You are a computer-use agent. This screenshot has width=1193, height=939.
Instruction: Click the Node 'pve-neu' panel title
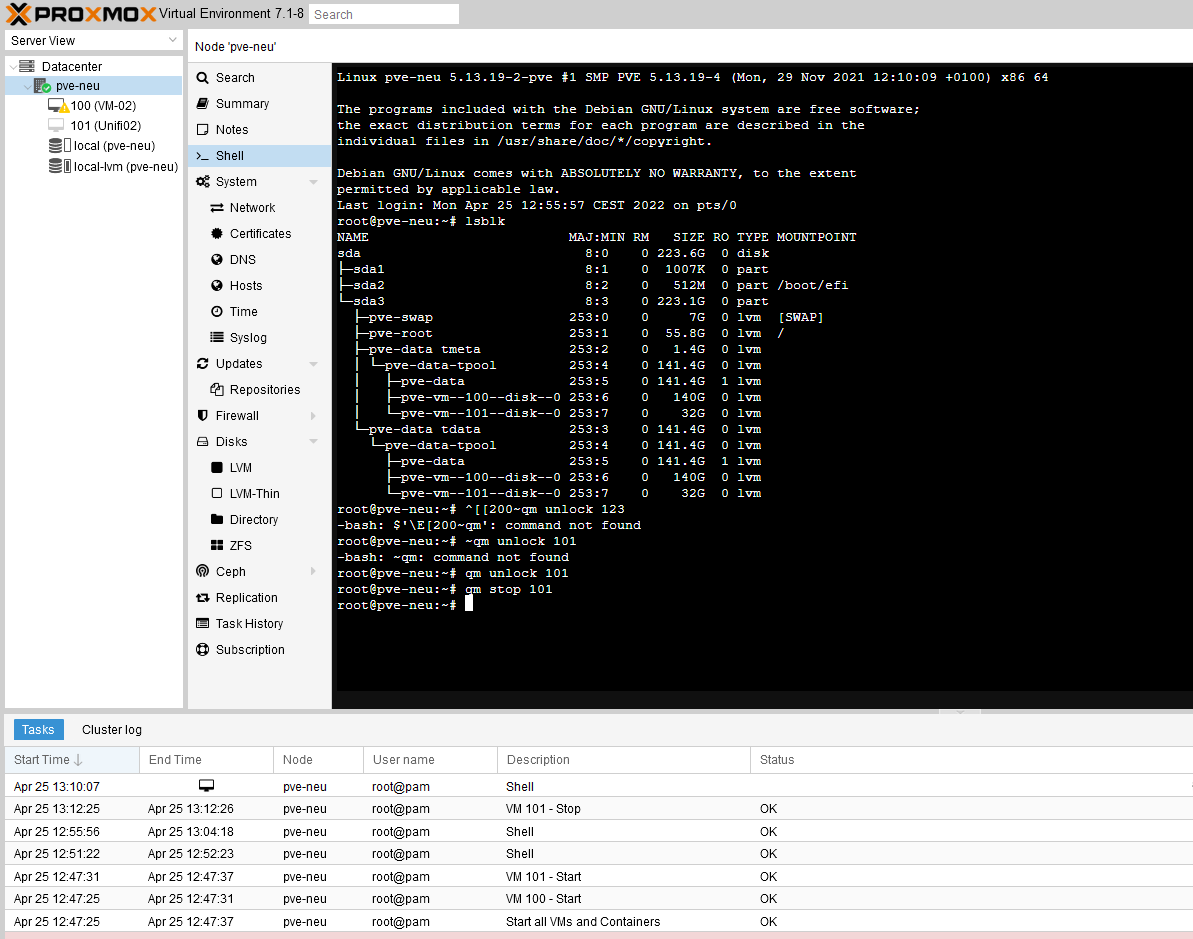[235, 47]
